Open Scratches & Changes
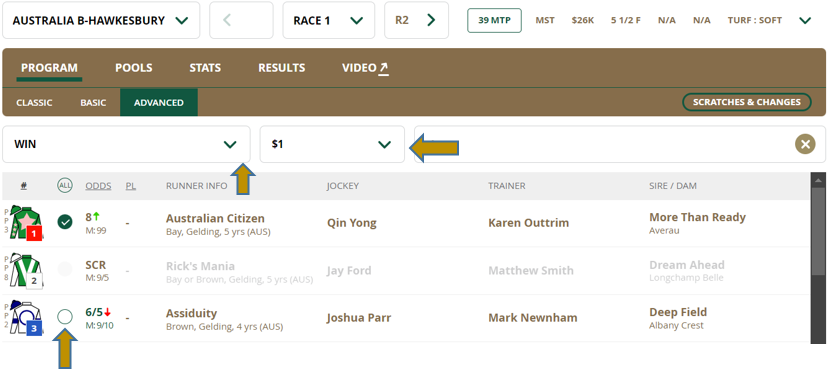The image size is (840, 369). [747, 102]
